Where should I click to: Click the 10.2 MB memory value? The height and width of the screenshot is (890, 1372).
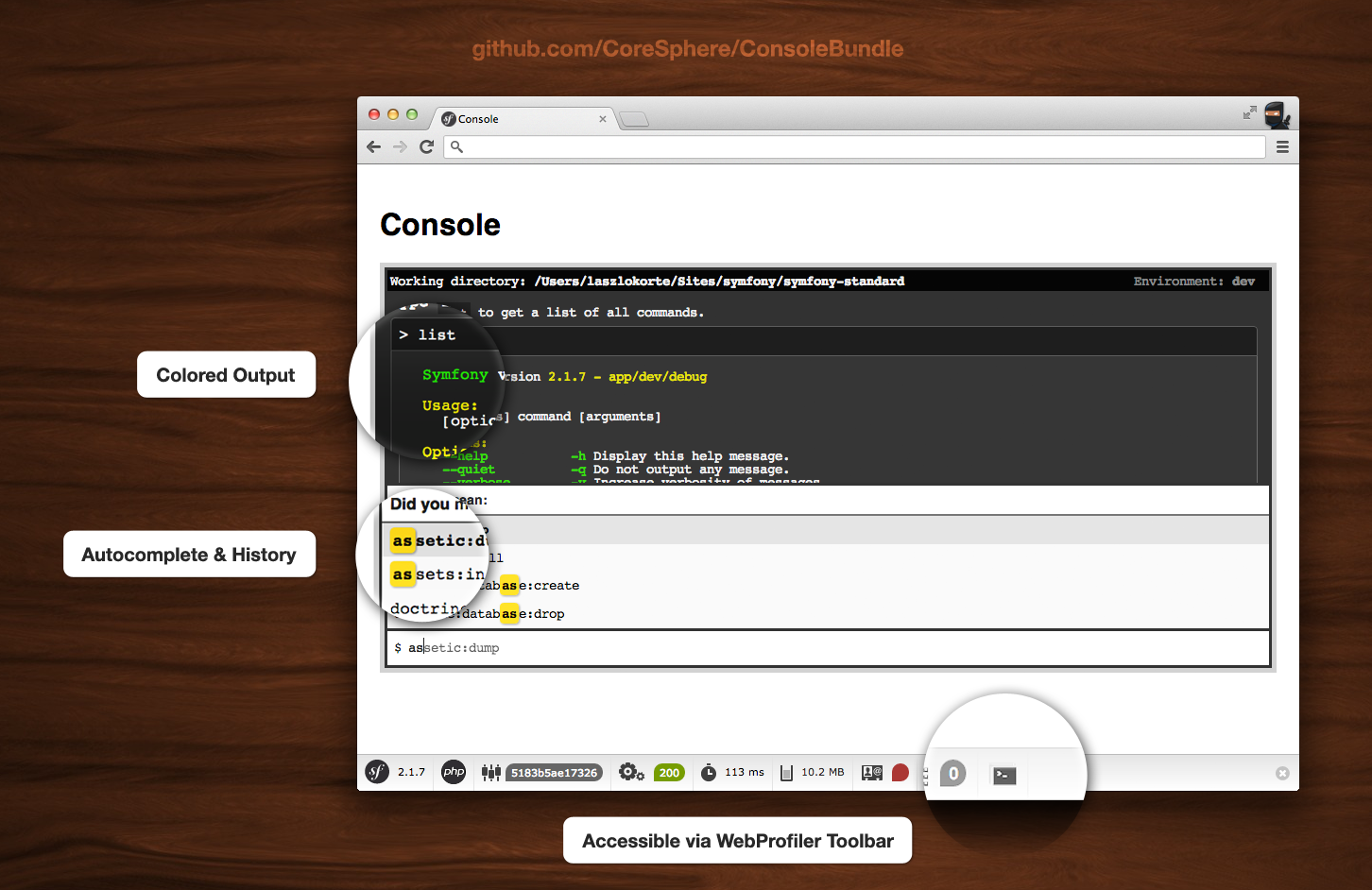(x=823, y=772)
